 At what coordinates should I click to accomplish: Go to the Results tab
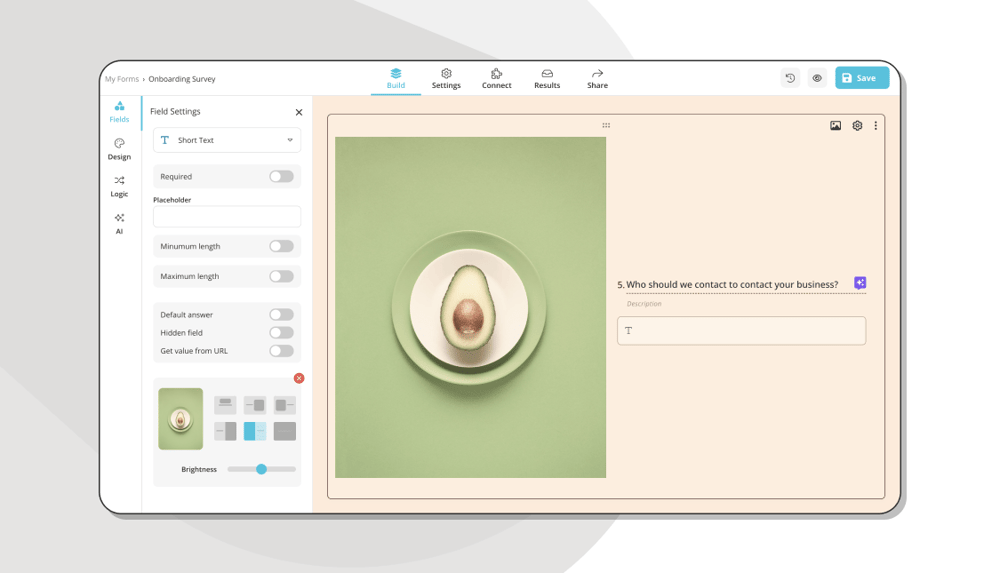[x=547, y=79]
